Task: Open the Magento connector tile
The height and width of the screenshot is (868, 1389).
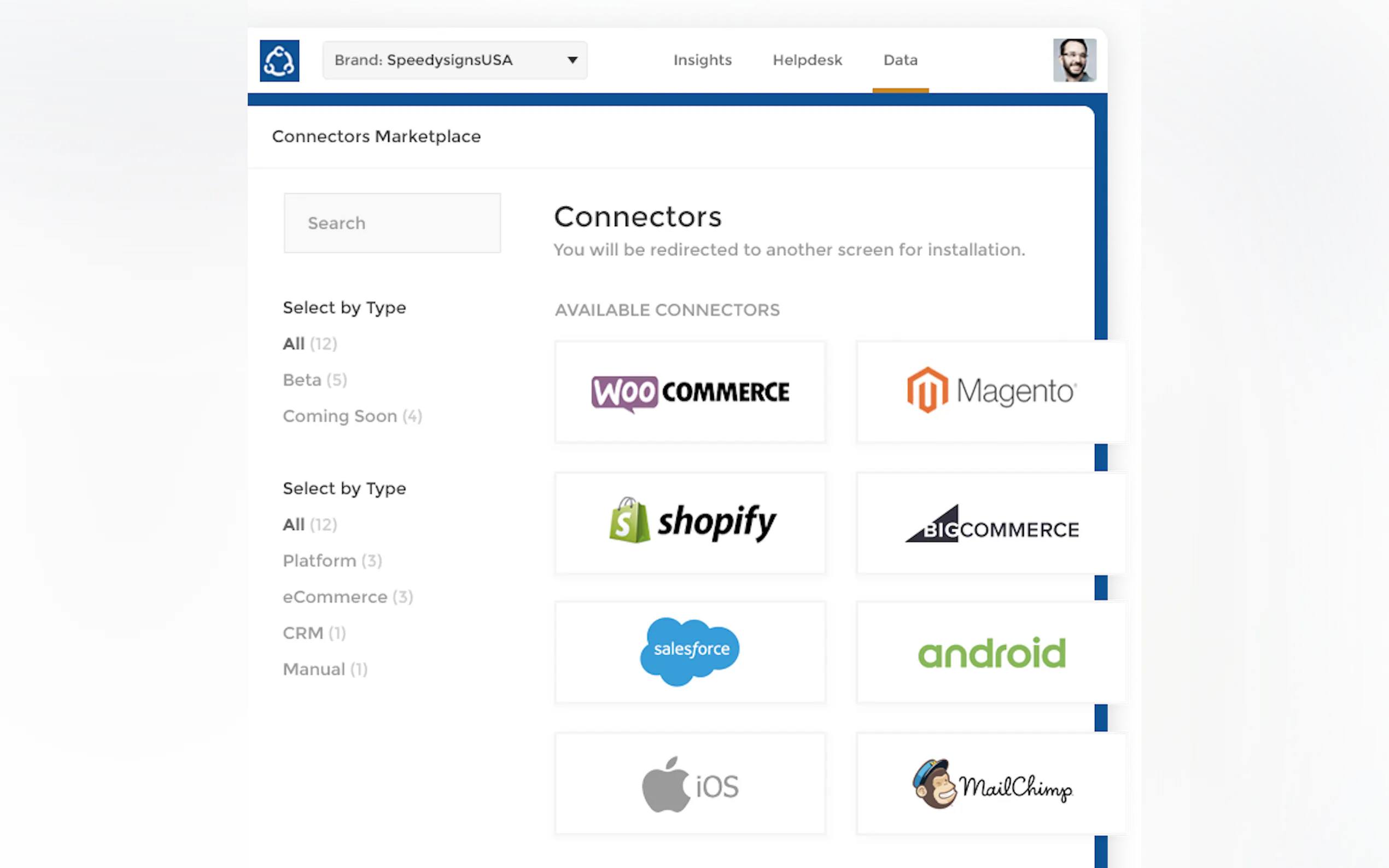Action: click(991, 391)
